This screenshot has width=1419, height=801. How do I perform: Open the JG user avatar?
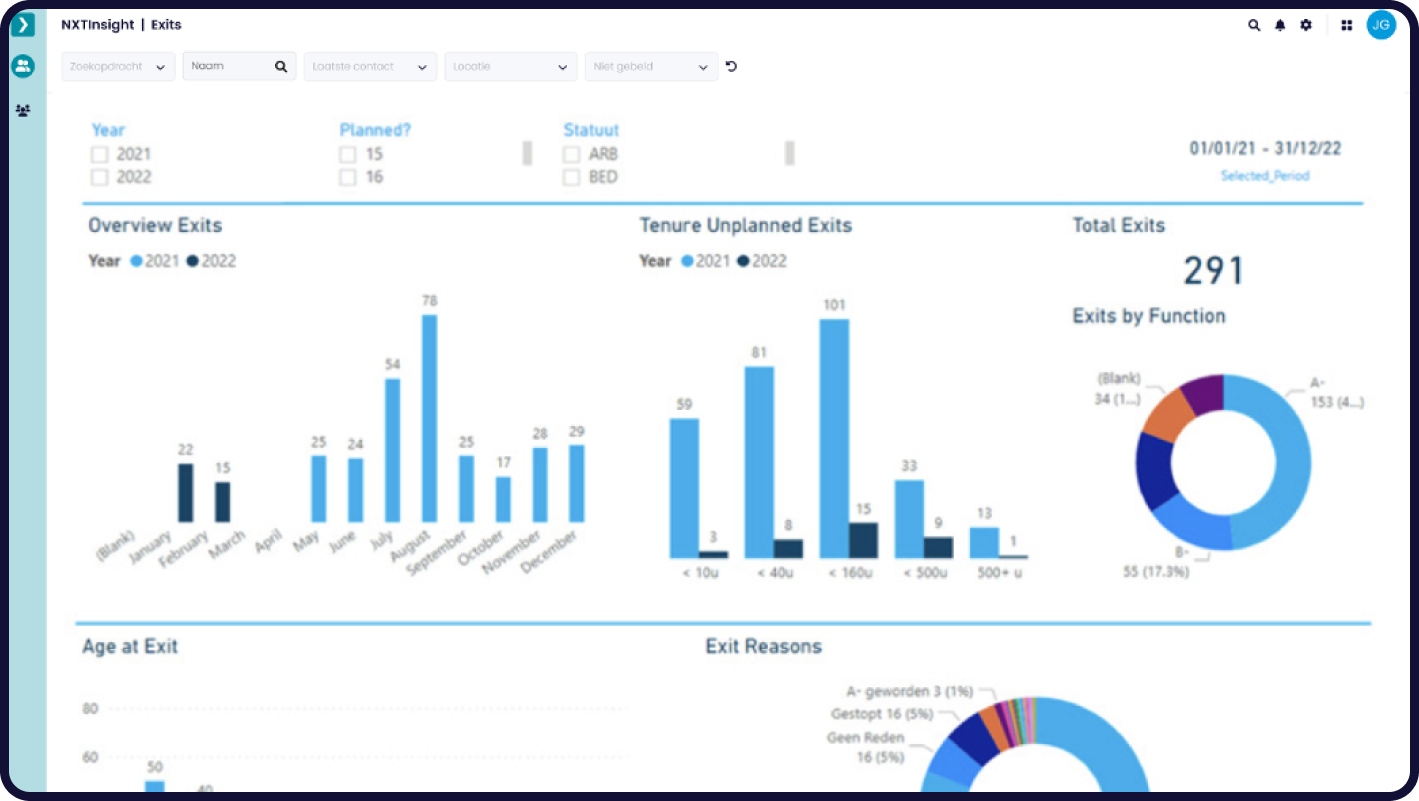click(1381, 26)
